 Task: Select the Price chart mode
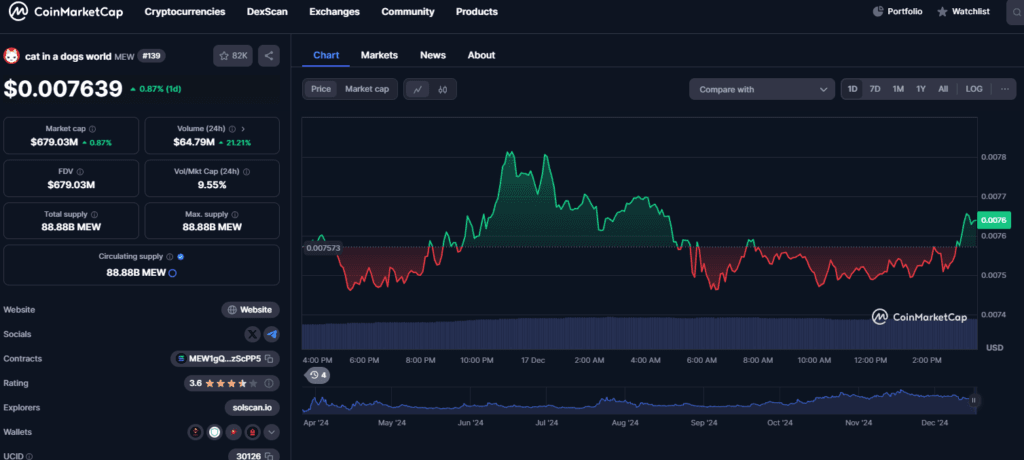click(x=321, y=90)
